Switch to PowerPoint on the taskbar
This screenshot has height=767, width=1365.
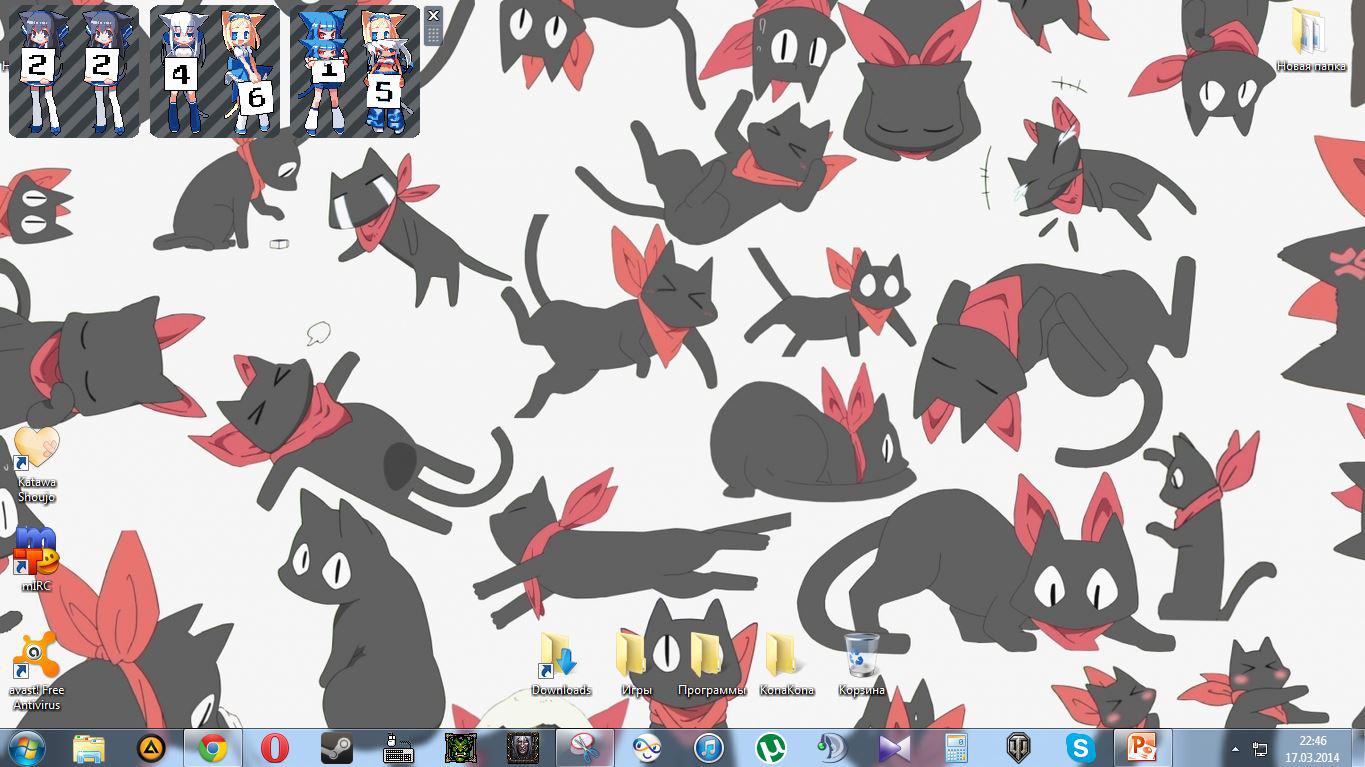point(1142,748)
